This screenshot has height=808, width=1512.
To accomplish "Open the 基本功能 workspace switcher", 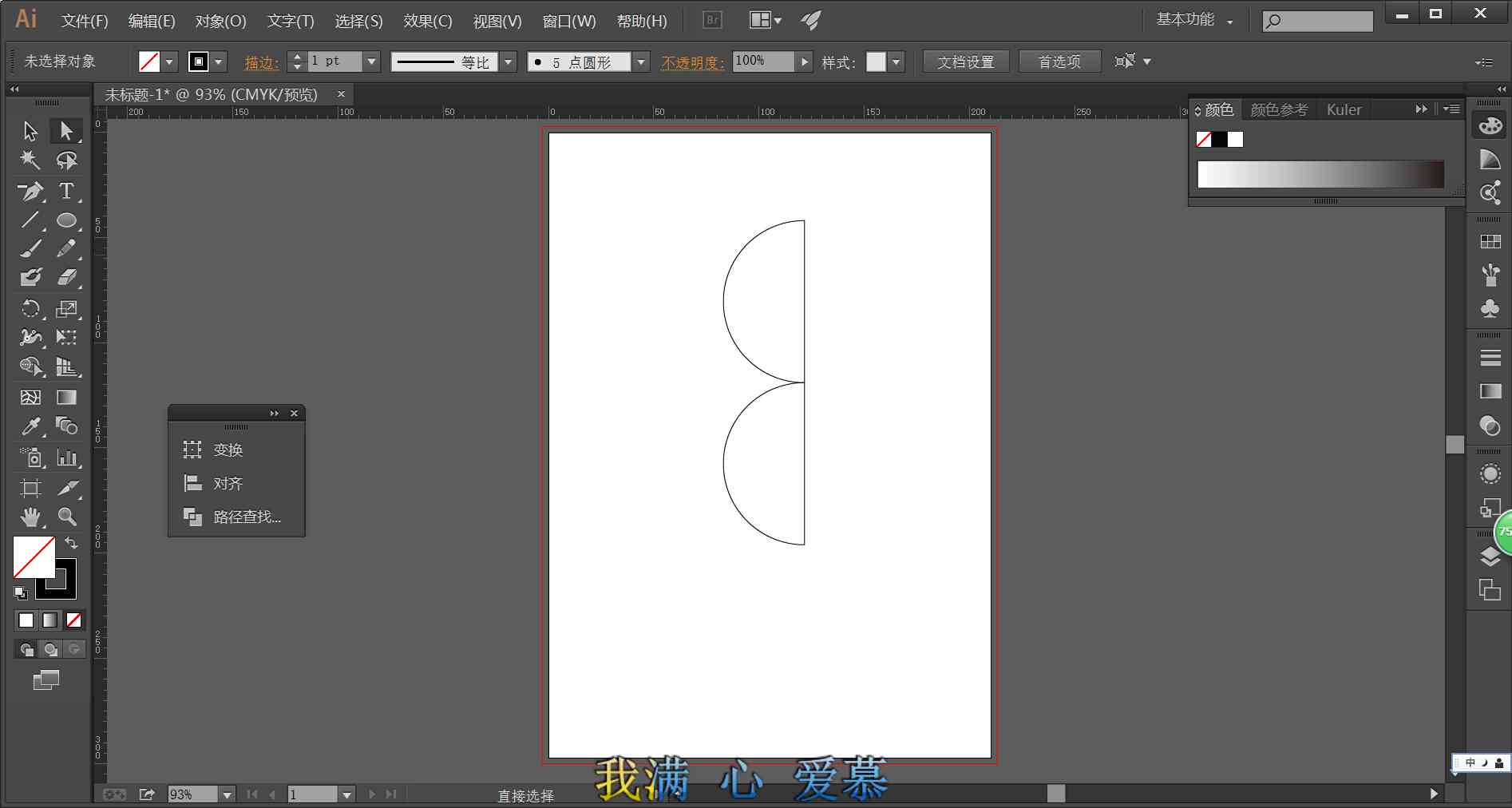I will tap(1194, 20).
